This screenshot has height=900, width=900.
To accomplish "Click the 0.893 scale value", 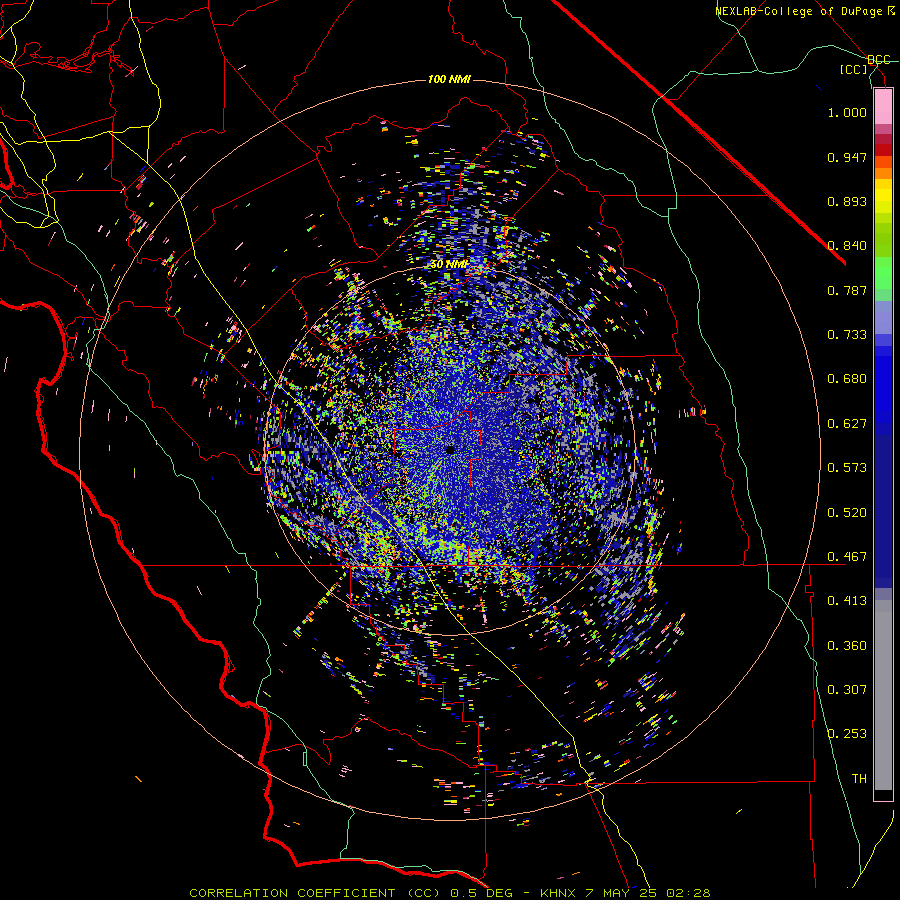I will point(847,201).
